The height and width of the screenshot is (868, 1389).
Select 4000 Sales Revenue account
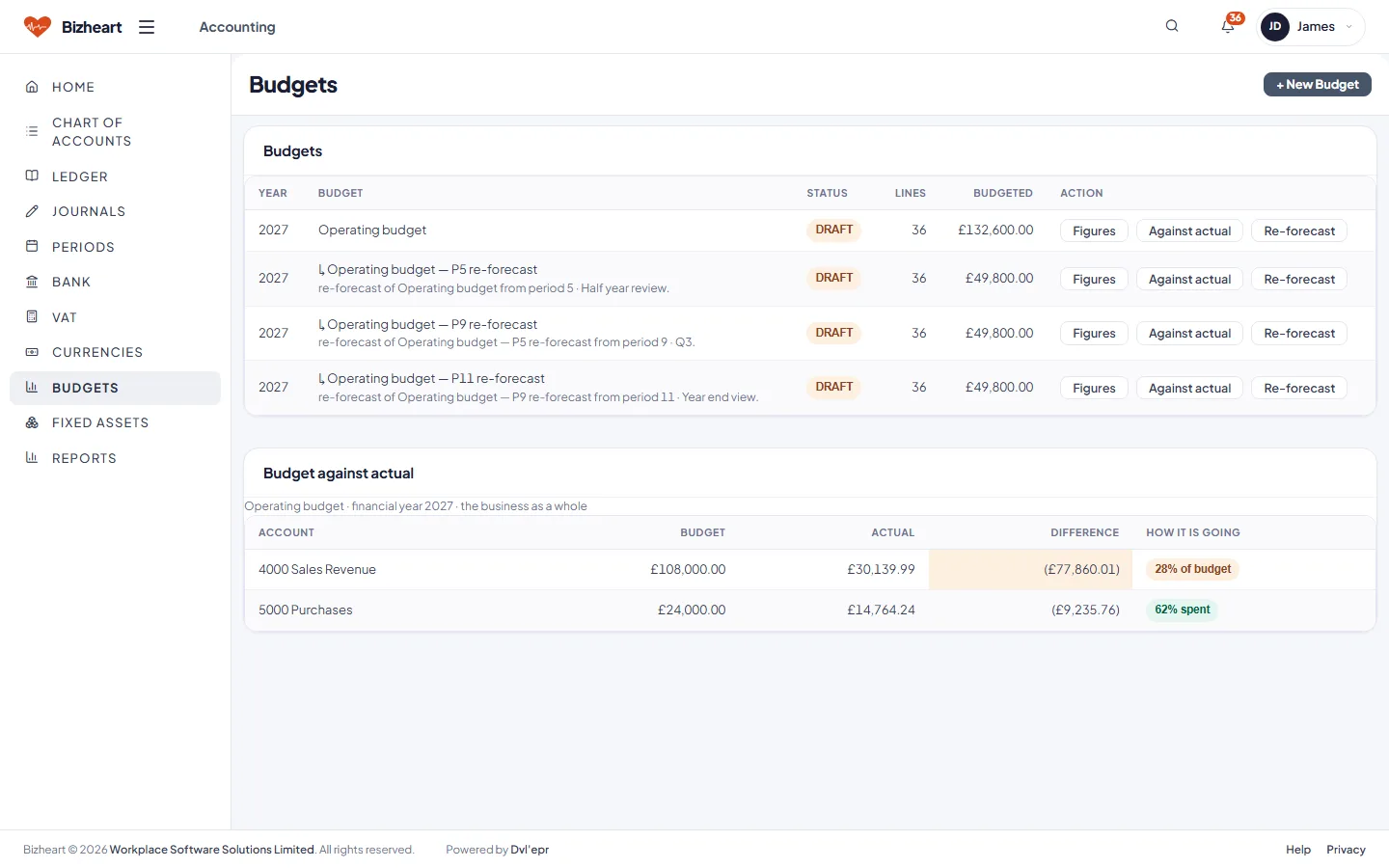(317, 569)
